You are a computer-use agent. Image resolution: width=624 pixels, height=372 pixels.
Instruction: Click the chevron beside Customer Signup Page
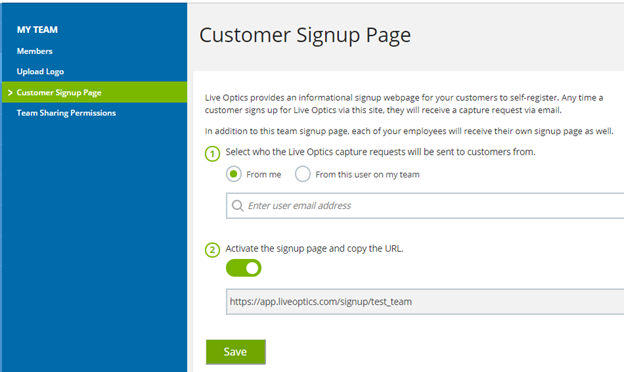click(10, 92)
